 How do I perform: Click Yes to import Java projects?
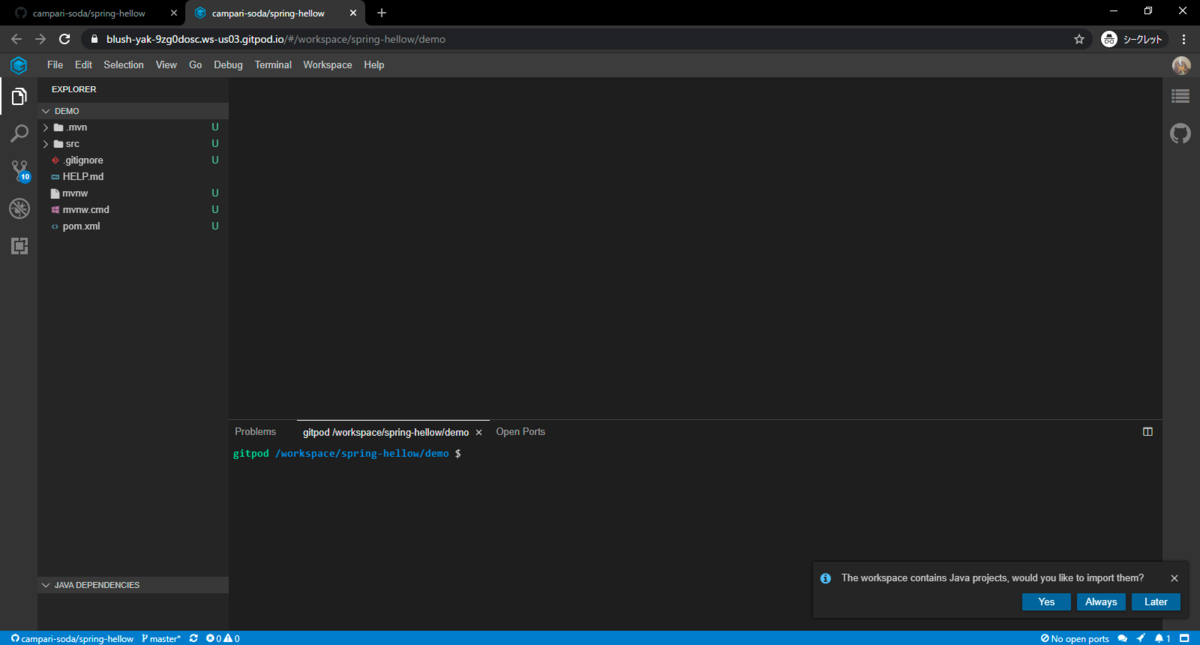(1046, 602)
